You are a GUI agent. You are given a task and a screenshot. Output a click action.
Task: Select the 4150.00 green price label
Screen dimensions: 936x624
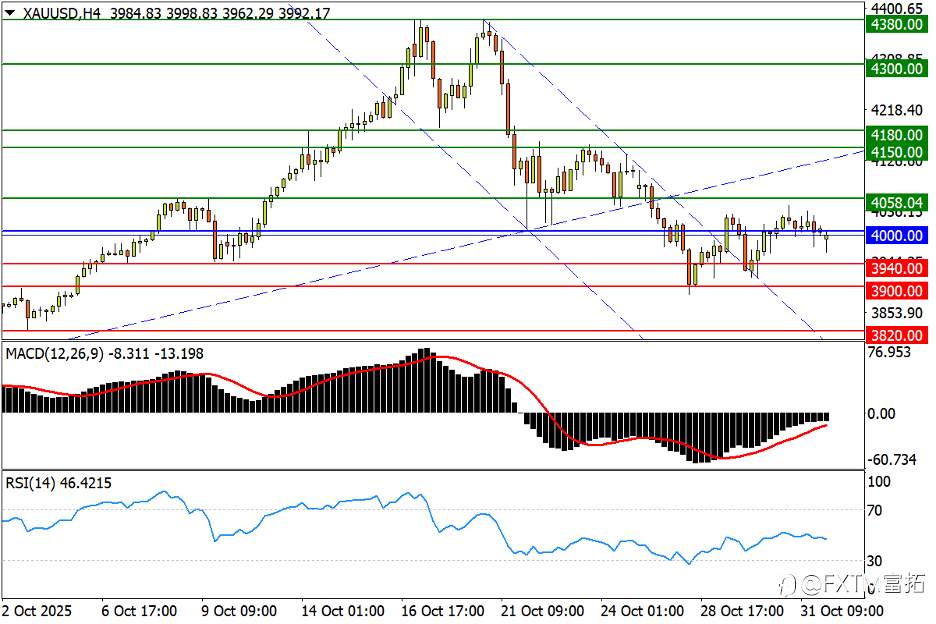(x=896, y=152)
